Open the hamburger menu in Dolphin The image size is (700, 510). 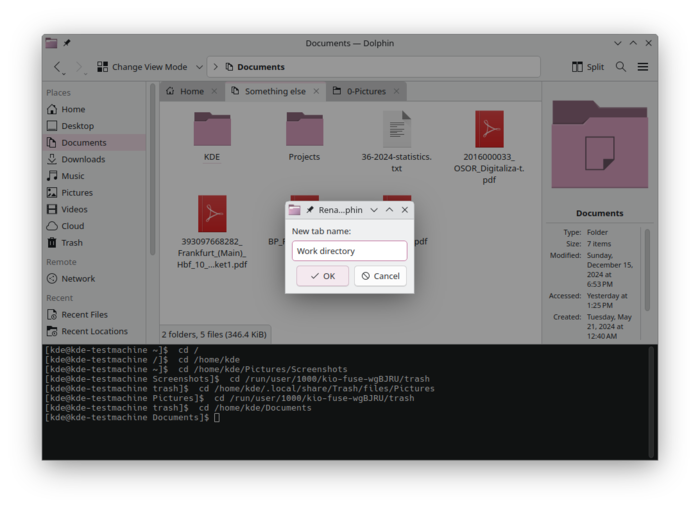click(643, 67)
